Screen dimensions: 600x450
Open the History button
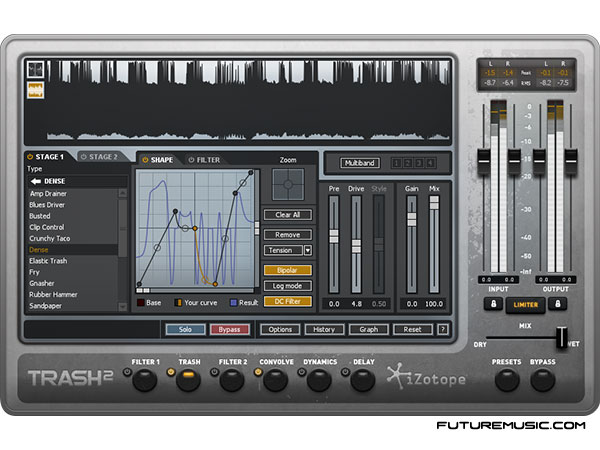coord(324,329)
